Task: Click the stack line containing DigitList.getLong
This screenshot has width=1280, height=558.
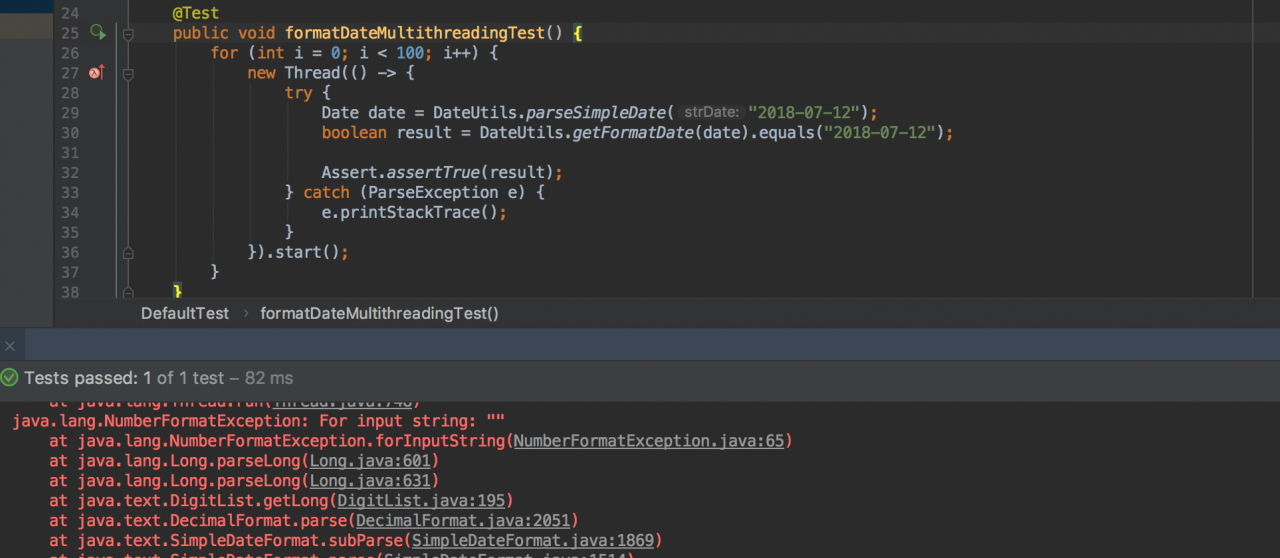Action: click(x=281, y=500)
